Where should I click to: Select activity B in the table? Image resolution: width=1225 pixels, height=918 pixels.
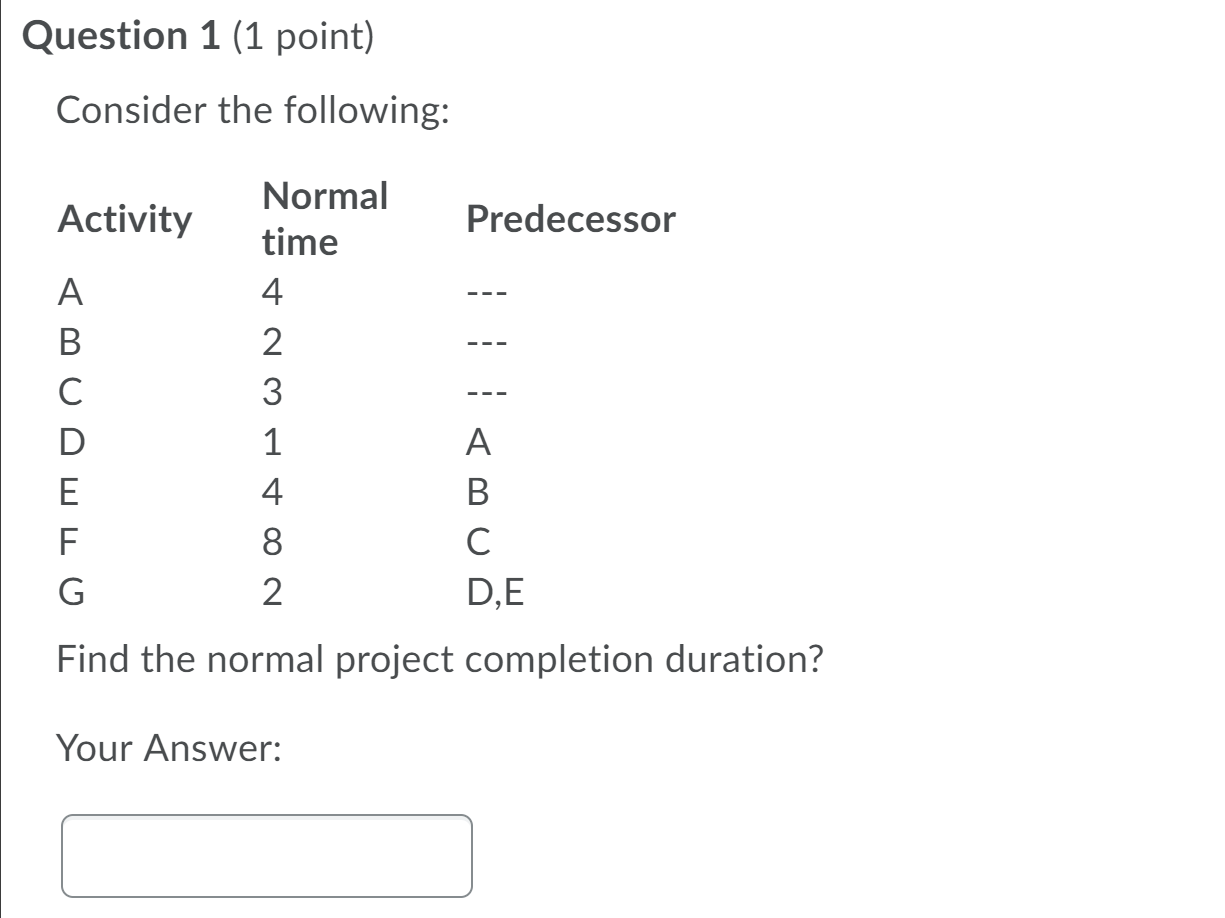coord(68,343)
